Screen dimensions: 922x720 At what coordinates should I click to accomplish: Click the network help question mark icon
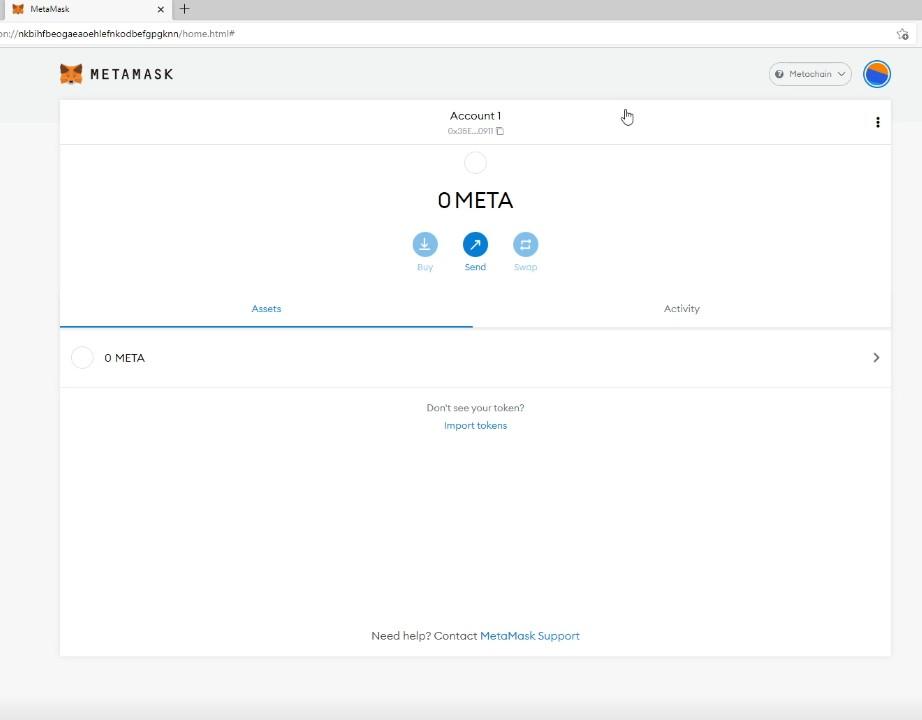[x=779, y=74]
